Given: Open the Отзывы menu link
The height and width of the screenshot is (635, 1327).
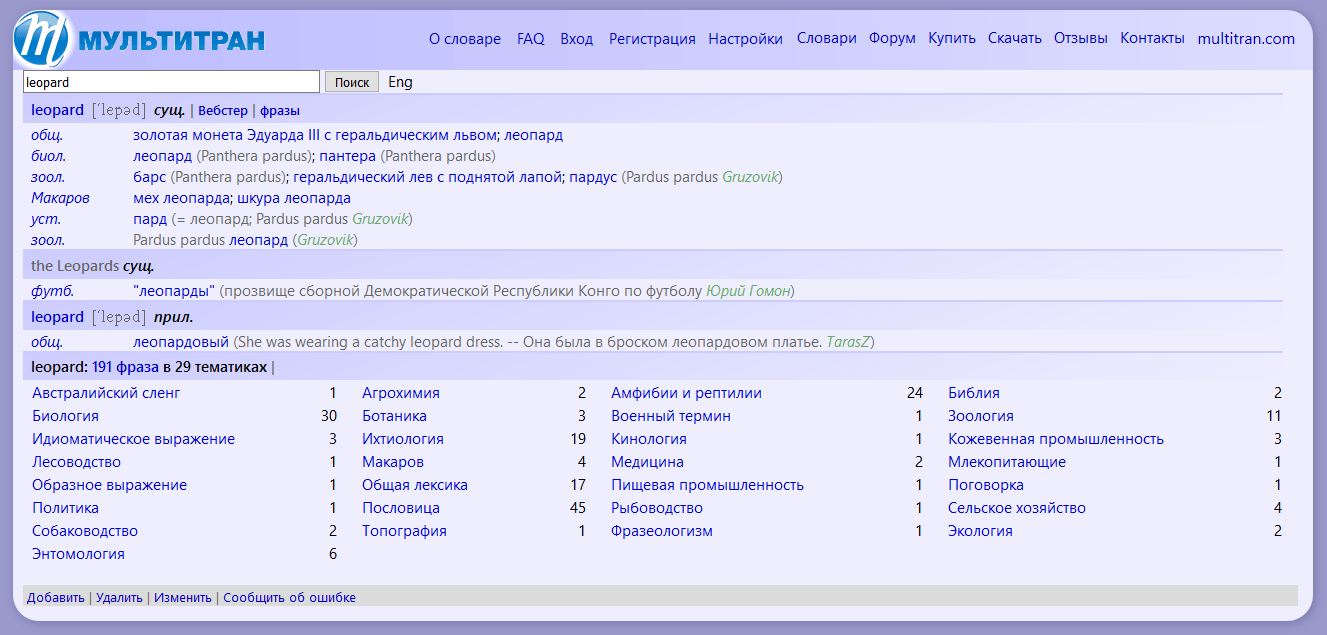Looking at the screenshot, I should click(x=1081, y=39).
